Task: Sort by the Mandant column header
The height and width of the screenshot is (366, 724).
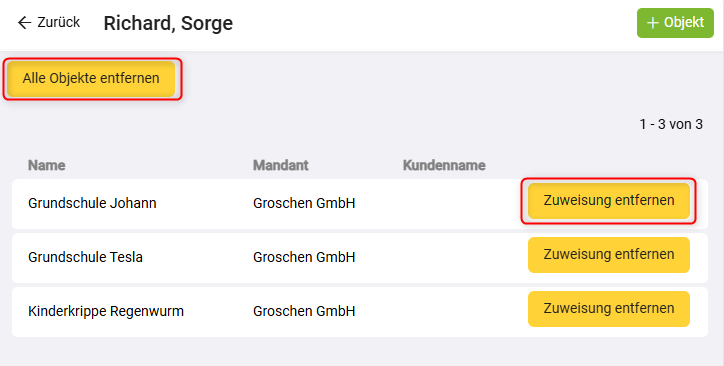Action: click(281, 165)
